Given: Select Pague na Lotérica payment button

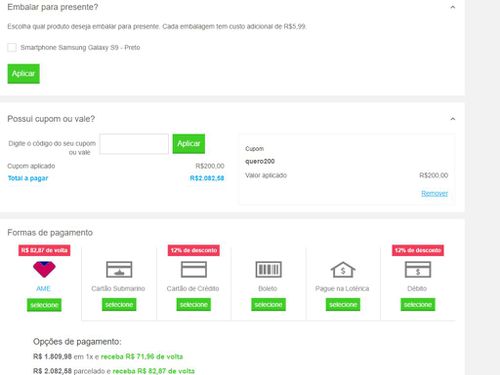Looking at the screenshot, I should tap(343, 305).
